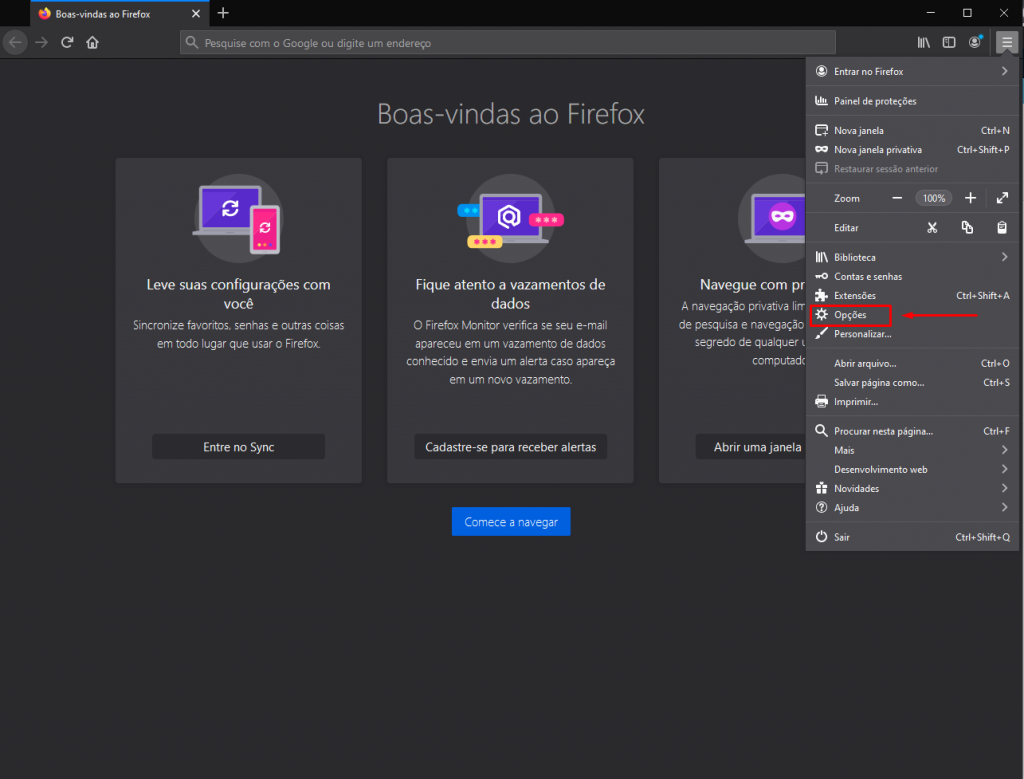The height and width of the screenshot is (779, 1024).
Task: Click the zoom in plus button
Action: point(970,198)
